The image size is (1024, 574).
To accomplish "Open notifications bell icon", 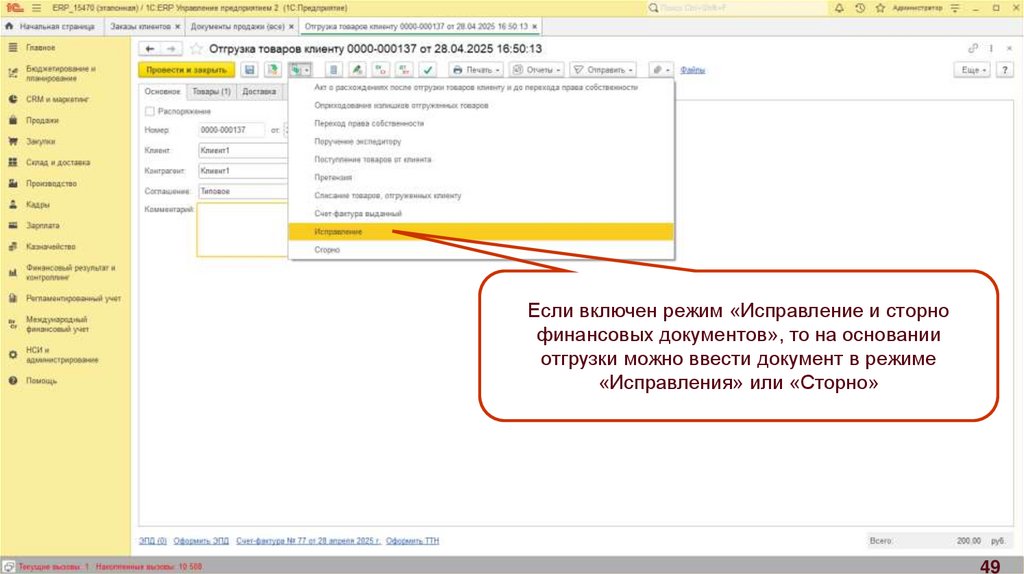I will pyautogui.click(x=839, y=8).
